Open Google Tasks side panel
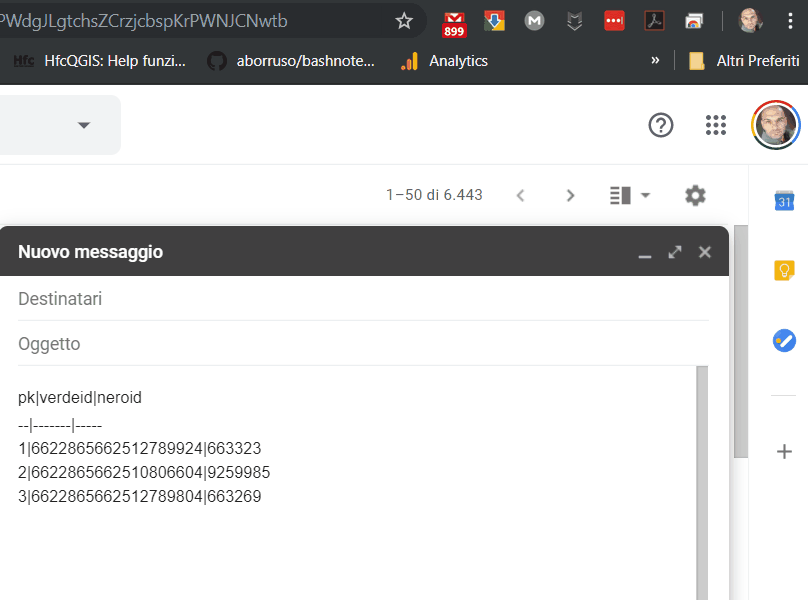 (784, 340)
